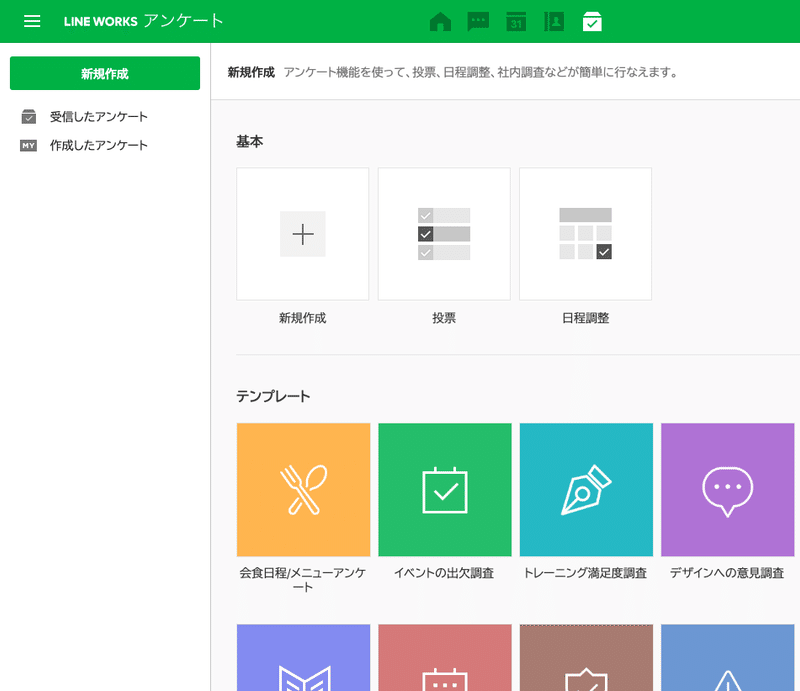The width and height of the screenshot is (800, 691).
Task: Choose the purple speech bubble design template
Action: [x=728, y=490]
